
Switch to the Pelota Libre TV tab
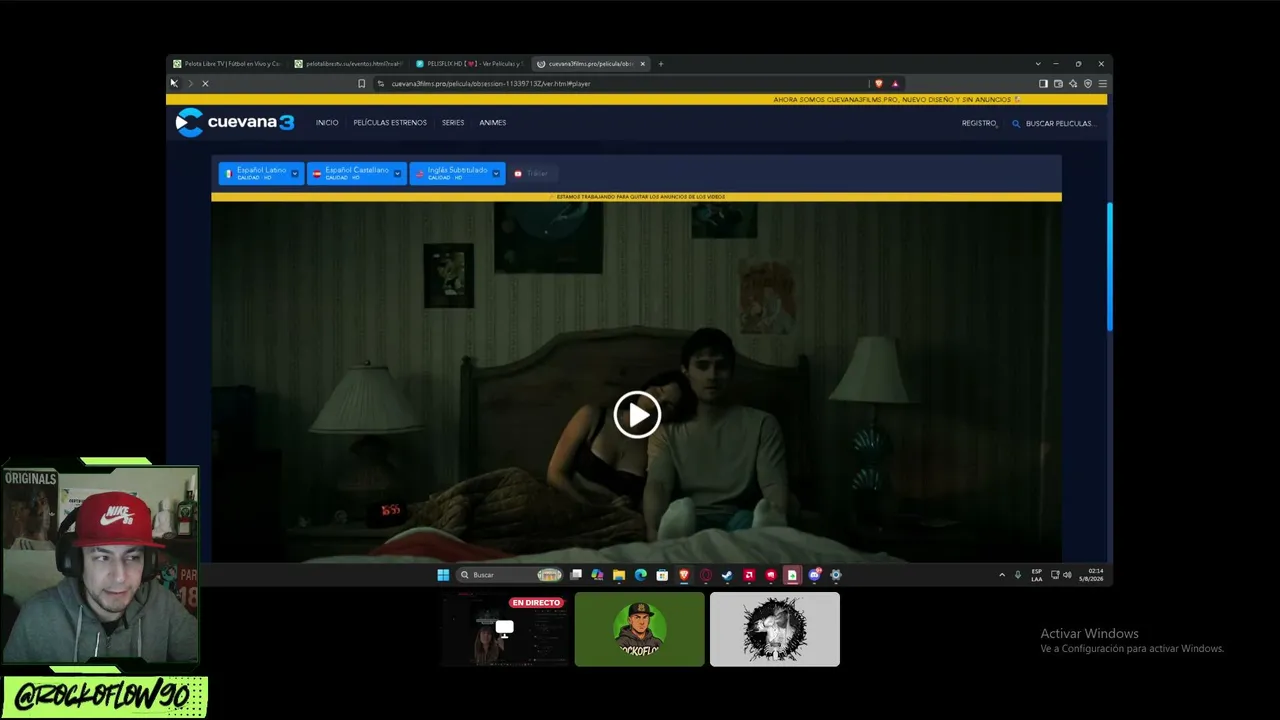pyautogui.click(x=227, y=64)
